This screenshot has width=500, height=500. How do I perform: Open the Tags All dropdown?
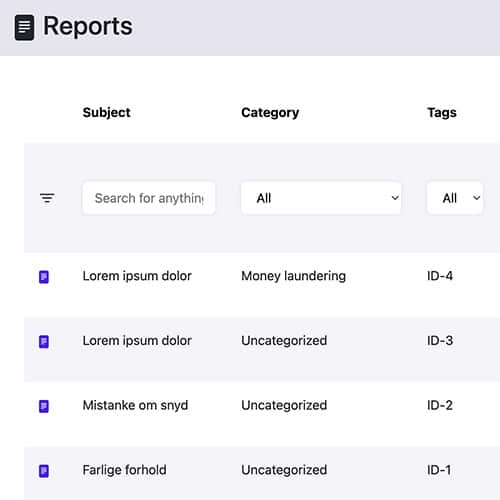(x=455, y=198)
